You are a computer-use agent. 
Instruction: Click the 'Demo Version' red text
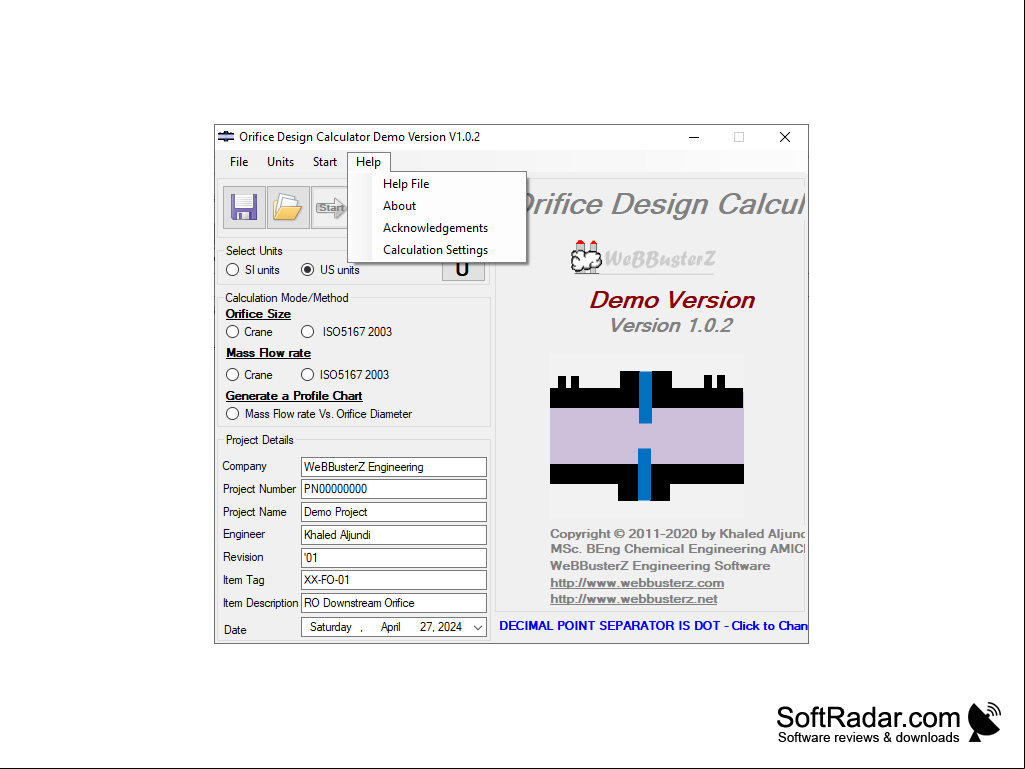(x=672, y=300)
